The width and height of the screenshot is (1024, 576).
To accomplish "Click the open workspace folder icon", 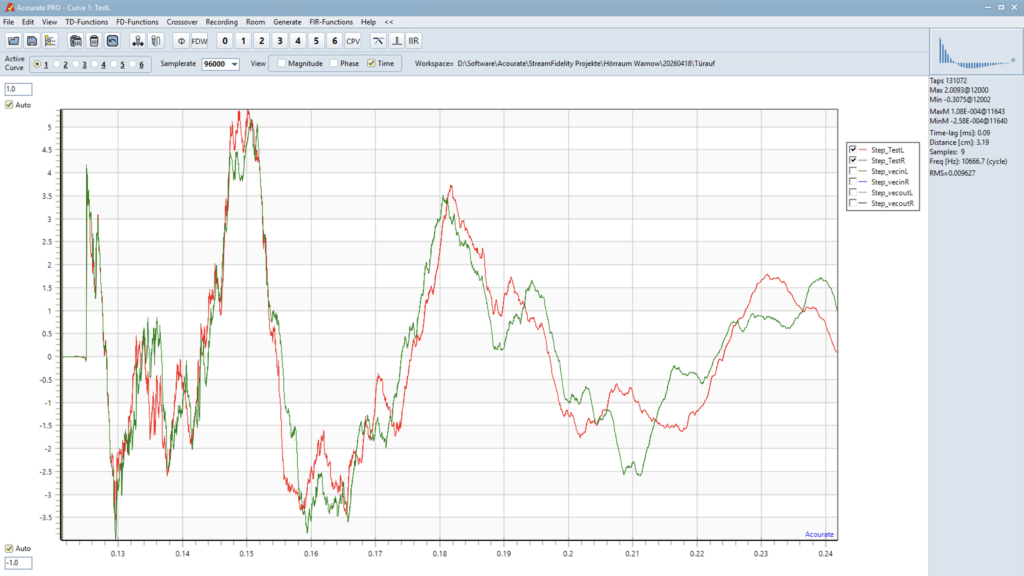I will [14, 41].
